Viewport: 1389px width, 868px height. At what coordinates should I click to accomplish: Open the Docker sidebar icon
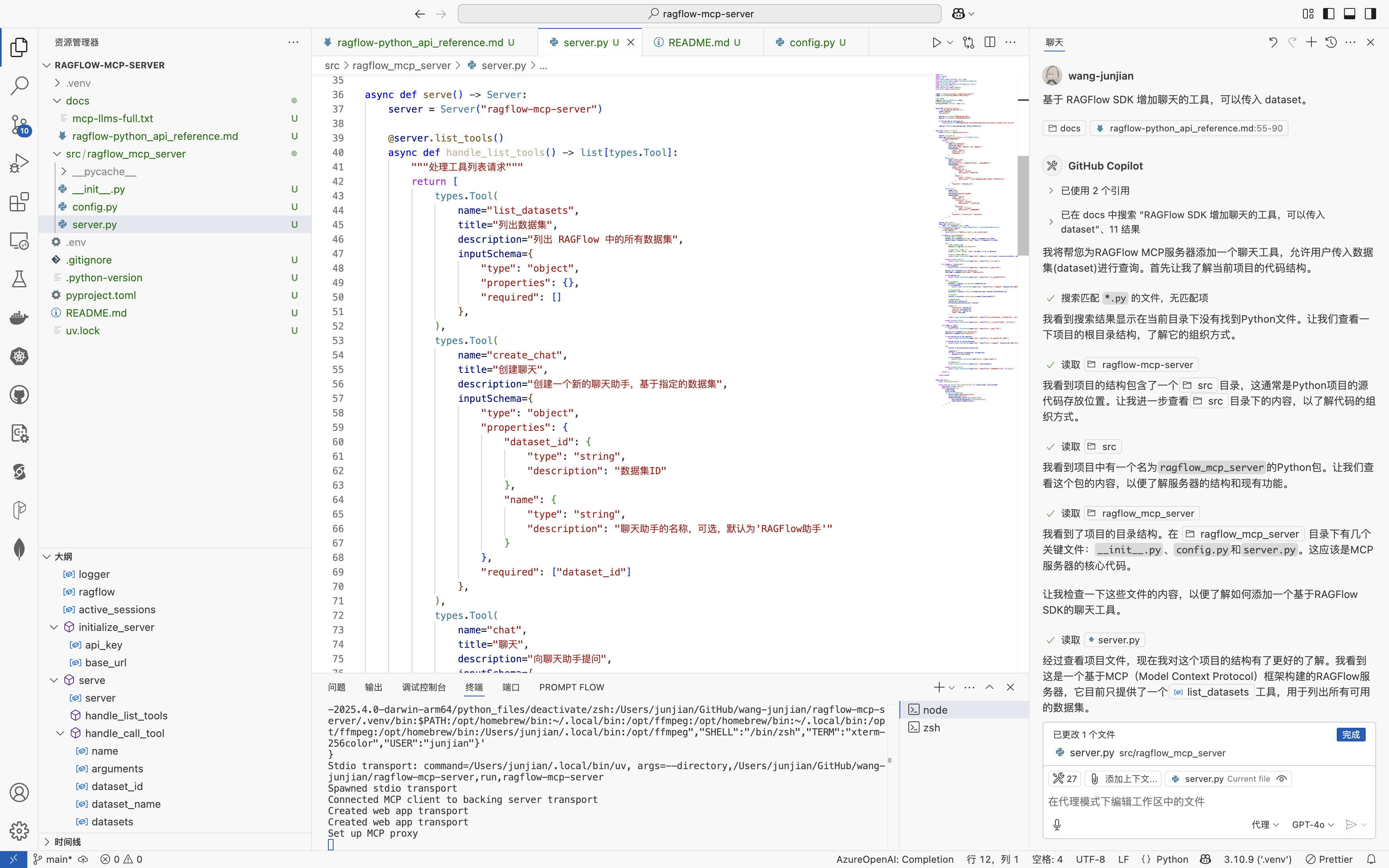[19, 317]
